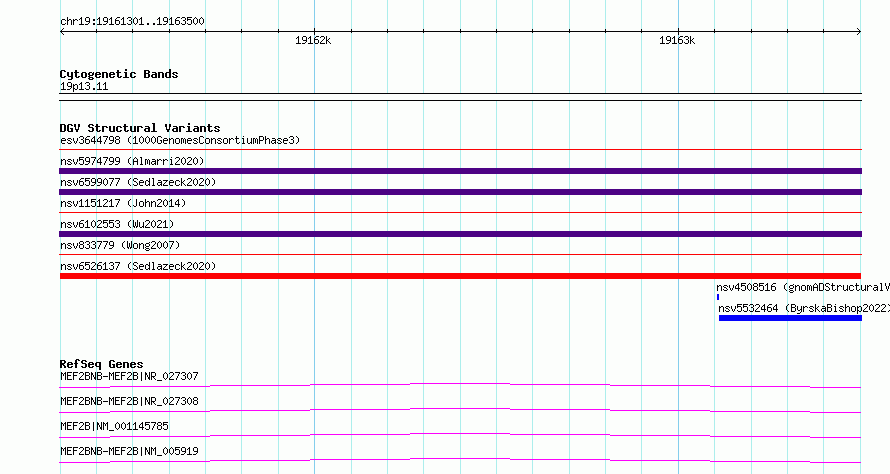Image resolution: width=890 pixels, height=474 pixels.
Task: Open variant nsv6102553 (Wu2021)
Action: pos(117,224)
